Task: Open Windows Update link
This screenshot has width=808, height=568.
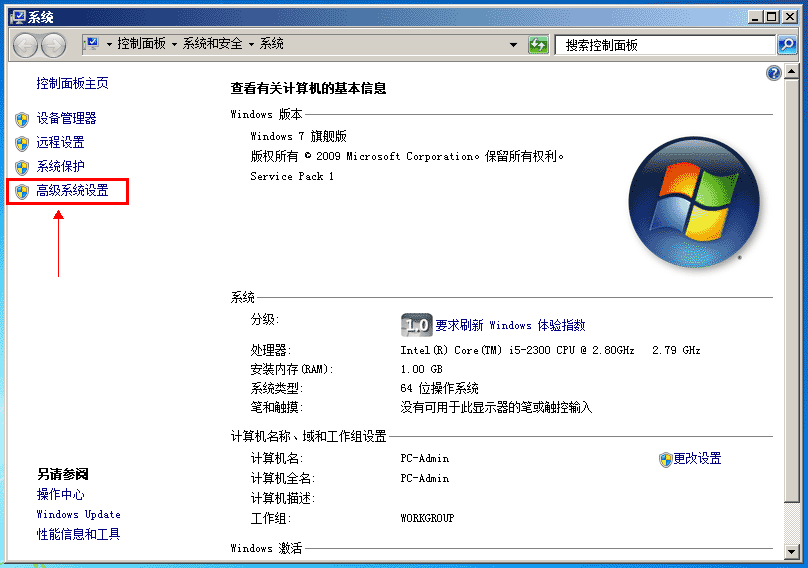Action: [78, 514]
